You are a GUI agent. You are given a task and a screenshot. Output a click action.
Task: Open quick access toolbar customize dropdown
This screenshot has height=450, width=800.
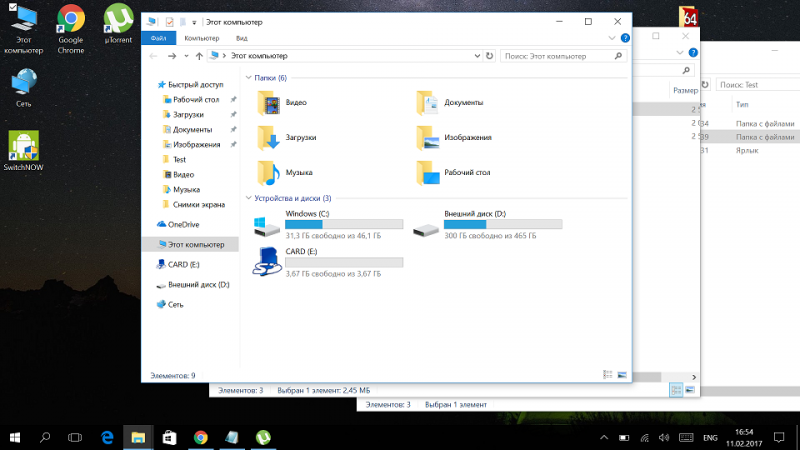(194, 22)
